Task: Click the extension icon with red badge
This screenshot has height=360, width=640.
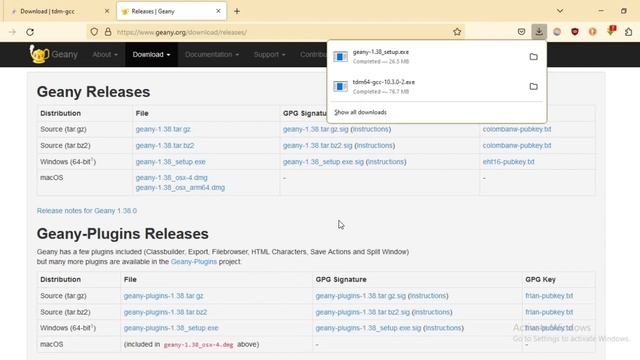Action: pos(611,31)
